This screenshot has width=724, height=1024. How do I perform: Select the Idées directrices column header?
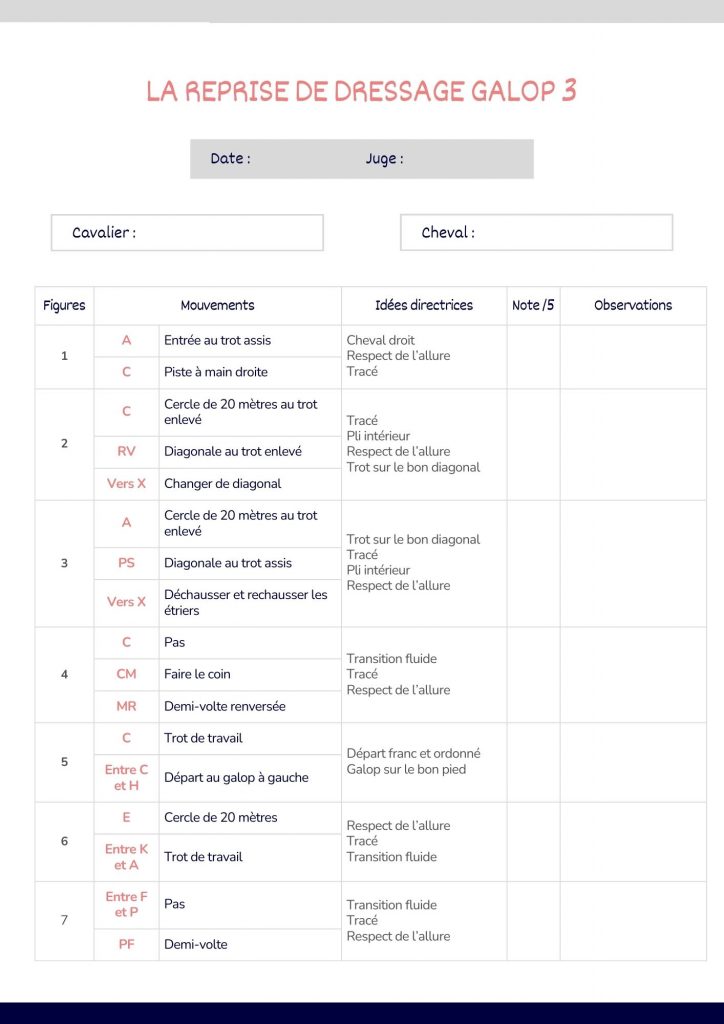coord(424,306)
